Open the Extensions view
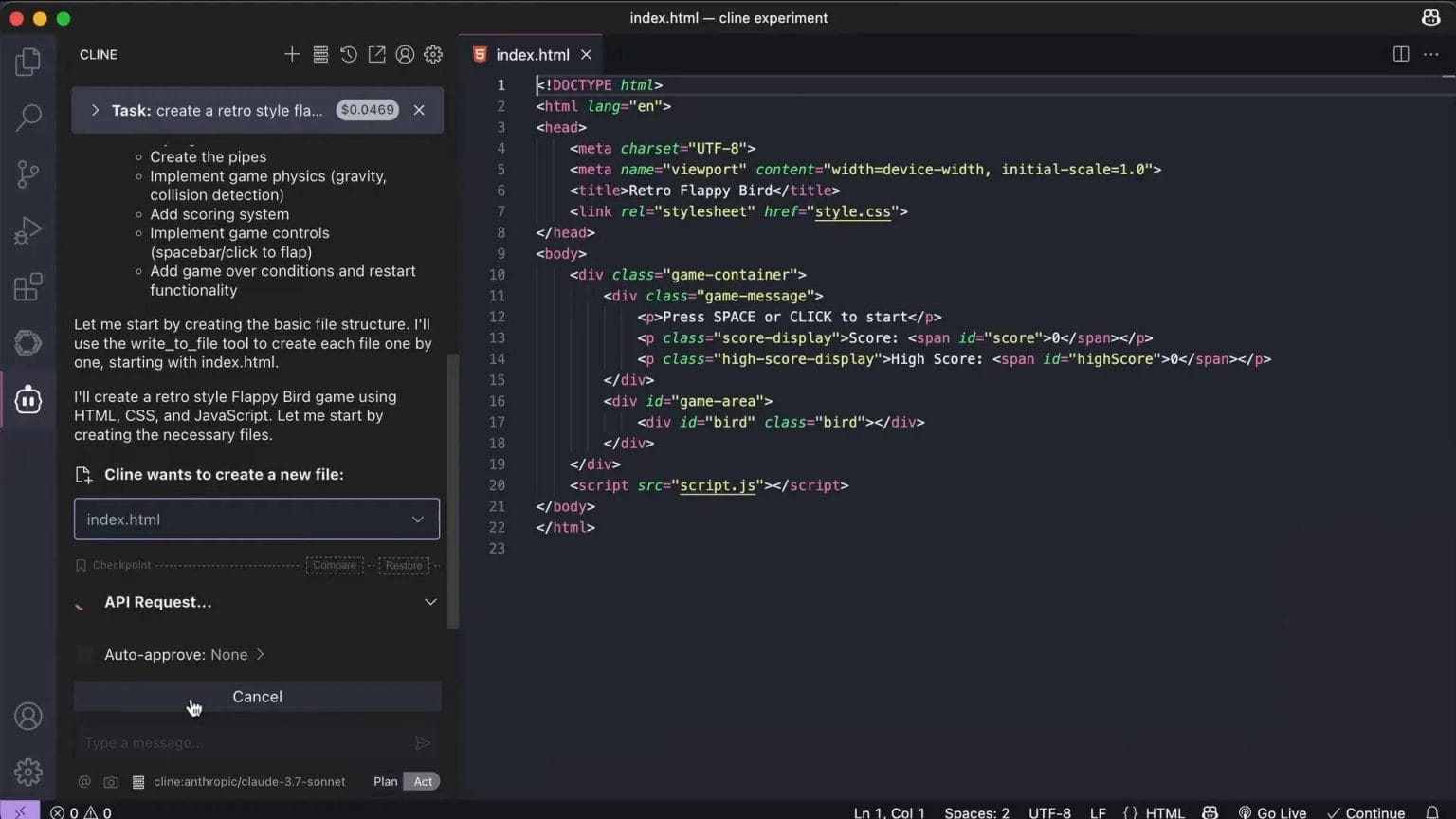Screen dimensions: 1456x819 [x=27, y=286]
